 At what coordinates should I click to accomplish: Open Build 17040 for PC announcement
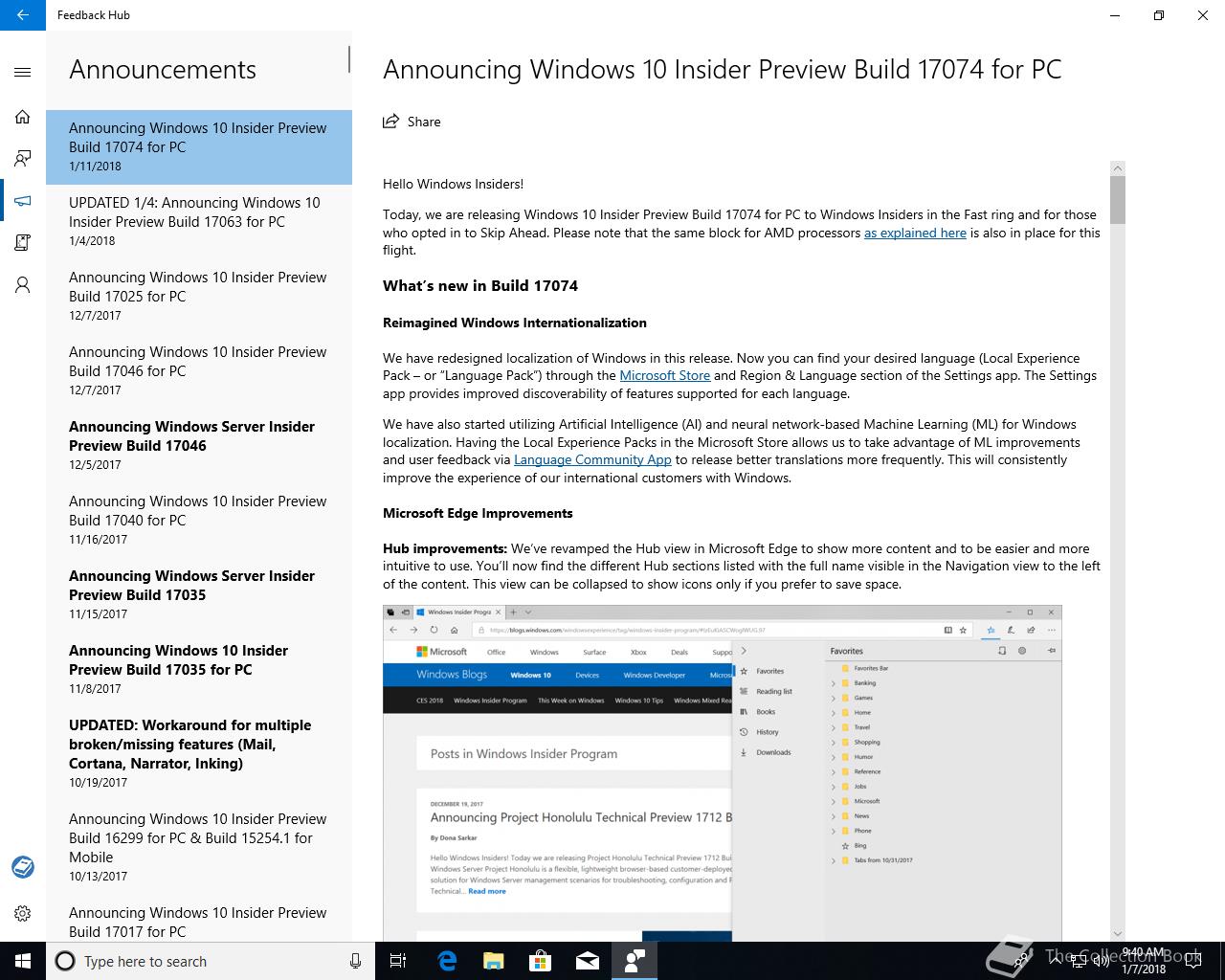(199, 520)
